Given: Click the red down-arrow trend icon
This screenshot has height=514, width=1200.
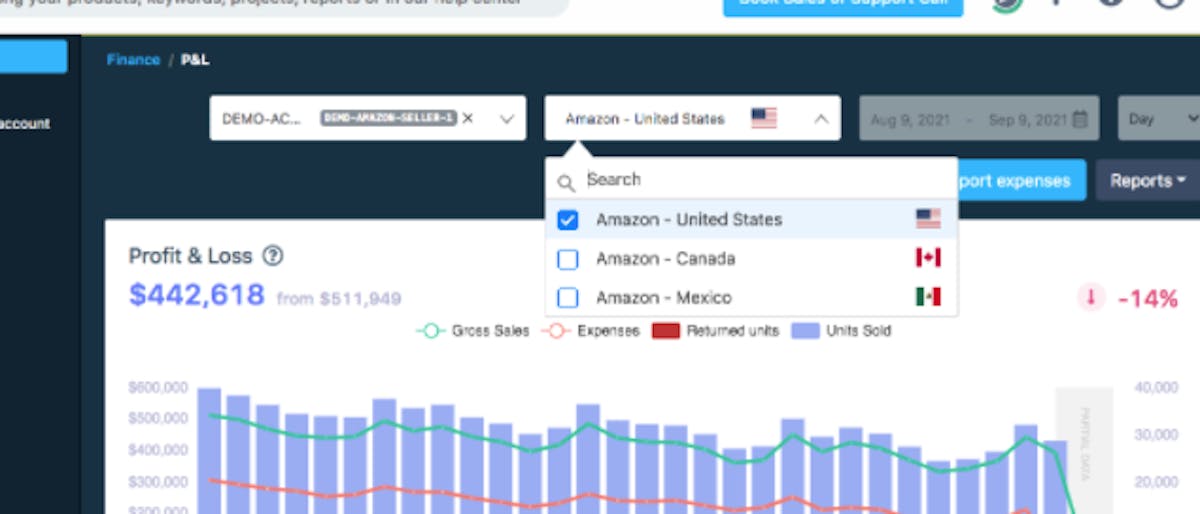Looking at the screenshot, I should click(1091, 297).
